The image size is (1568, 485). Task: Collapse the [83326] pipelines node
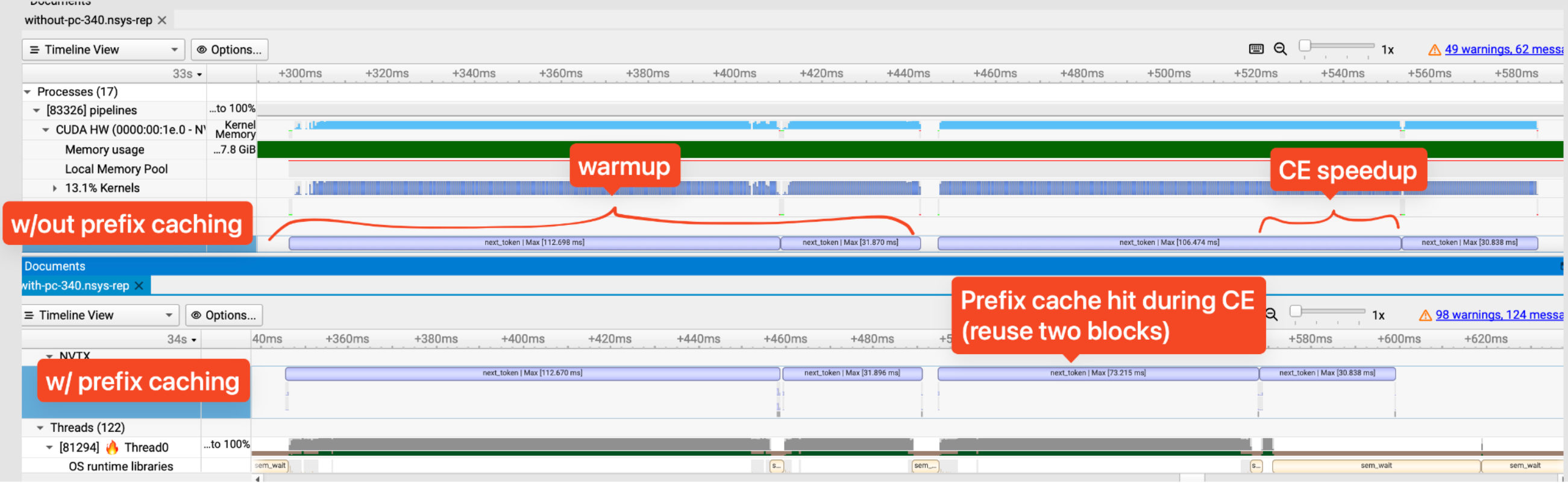(x=37, y=111)
